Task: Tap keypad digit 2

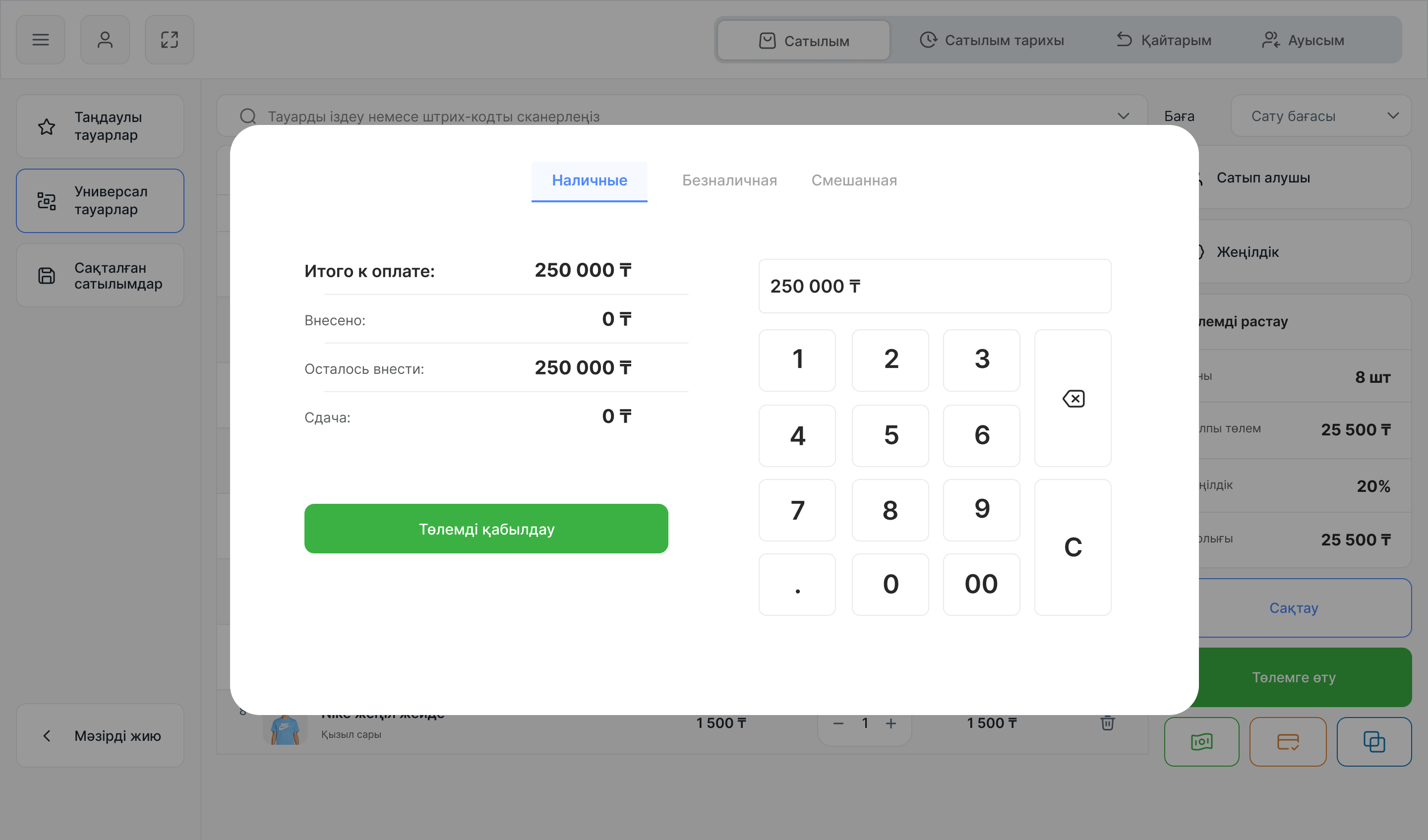Action: pyautogui.click(x=890, y=360)
